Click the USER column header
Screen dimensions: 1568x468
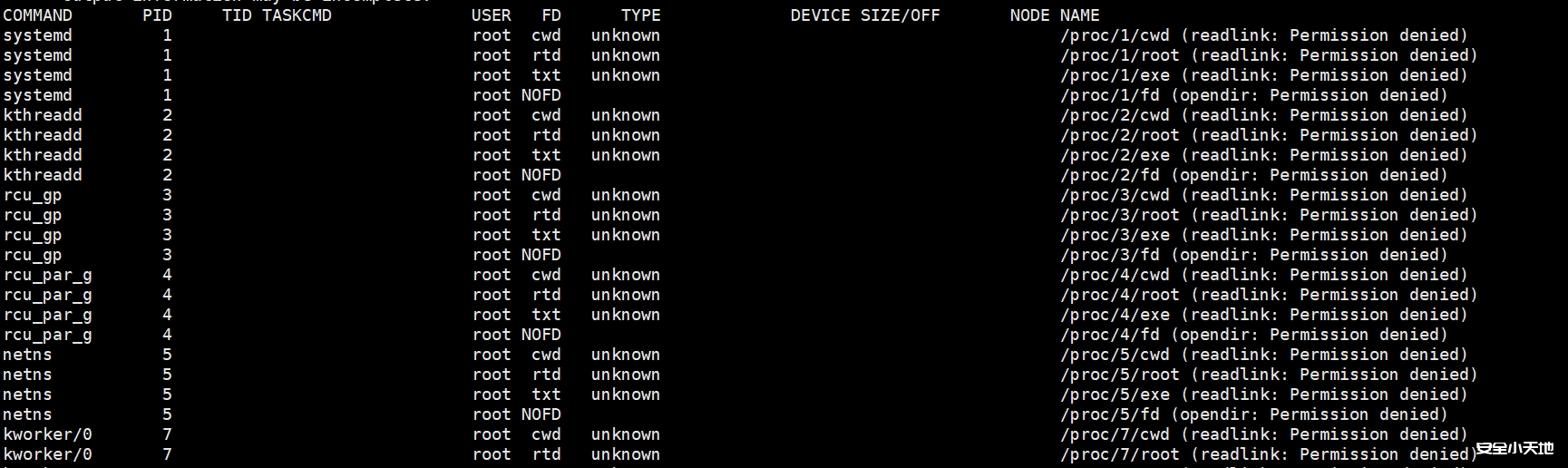[491, 15]
